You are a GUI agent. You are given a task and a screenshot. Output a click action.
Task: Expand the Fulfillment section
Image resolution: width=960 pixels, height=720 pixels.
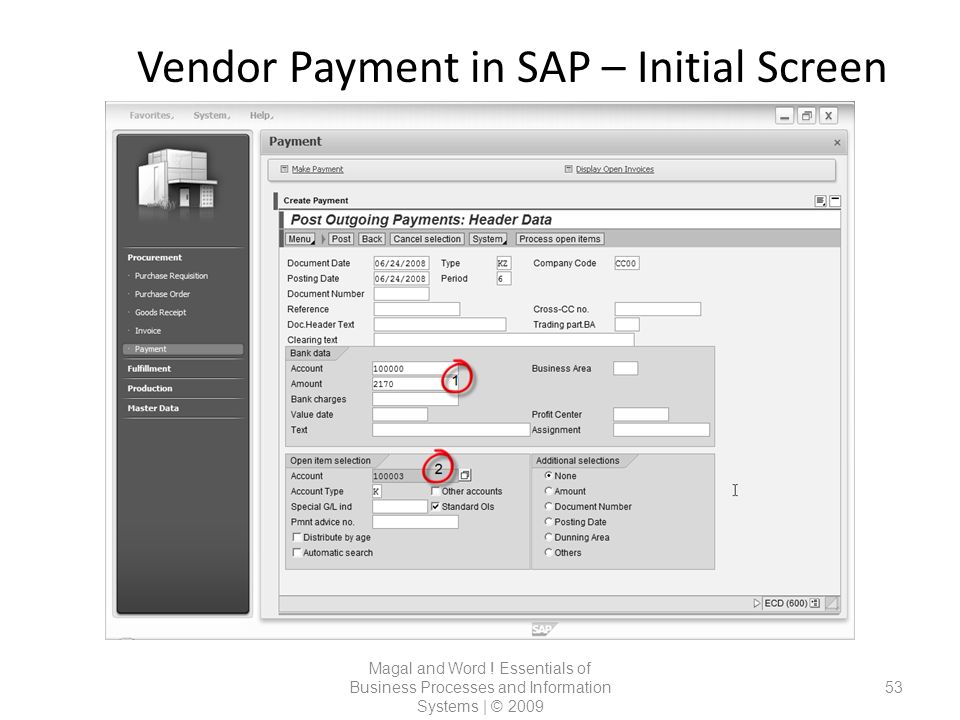[149, 369]
